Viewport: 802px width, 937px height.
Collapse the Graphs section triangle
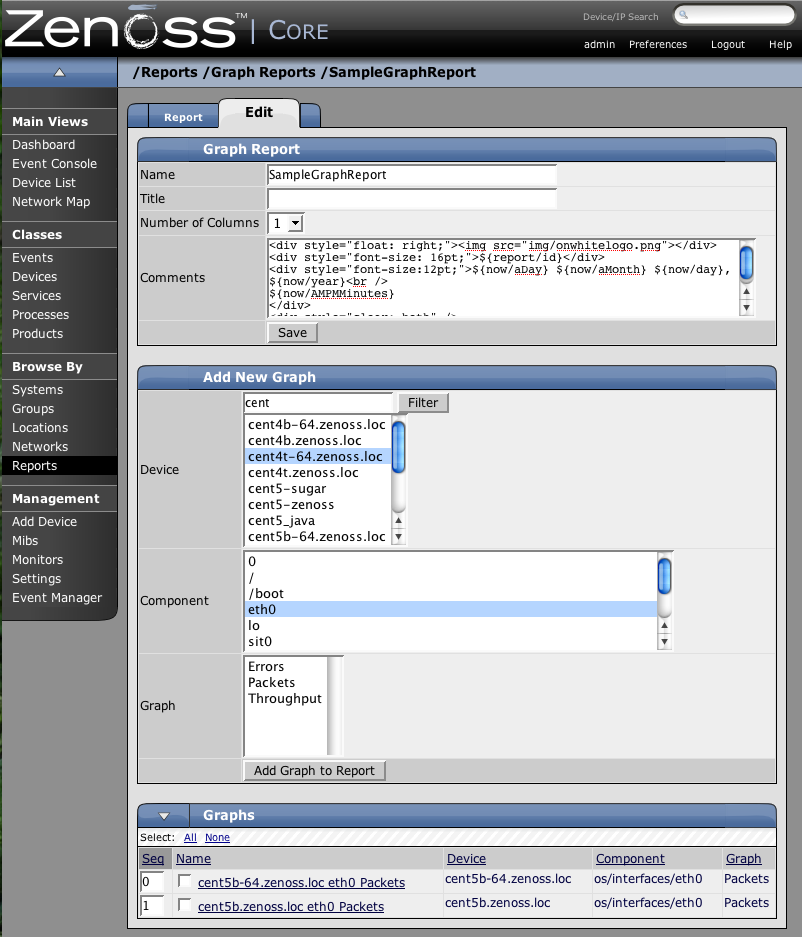[x=164, y=816]
